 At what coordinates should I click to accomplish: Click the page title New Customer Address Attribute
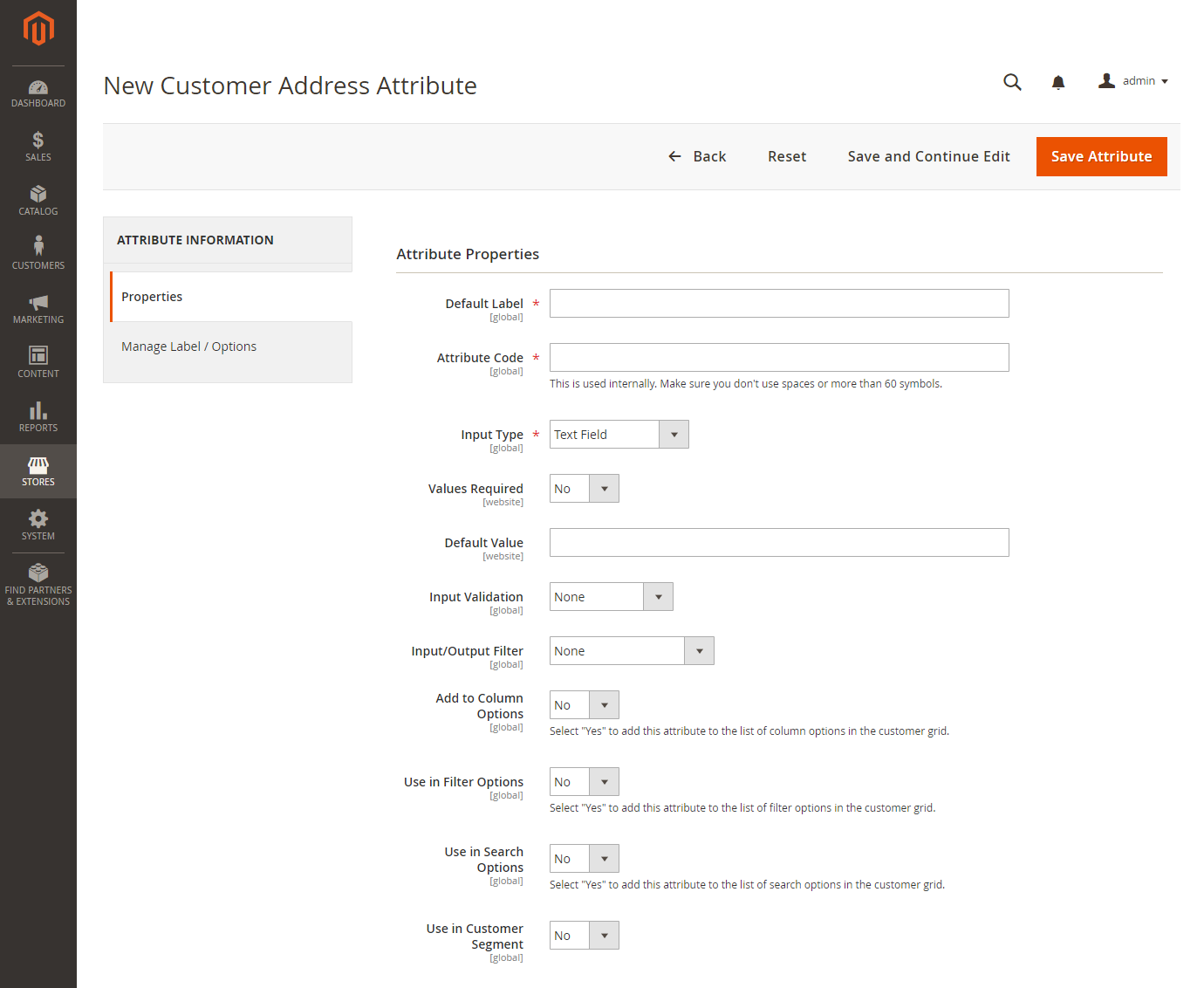point(291,86)
